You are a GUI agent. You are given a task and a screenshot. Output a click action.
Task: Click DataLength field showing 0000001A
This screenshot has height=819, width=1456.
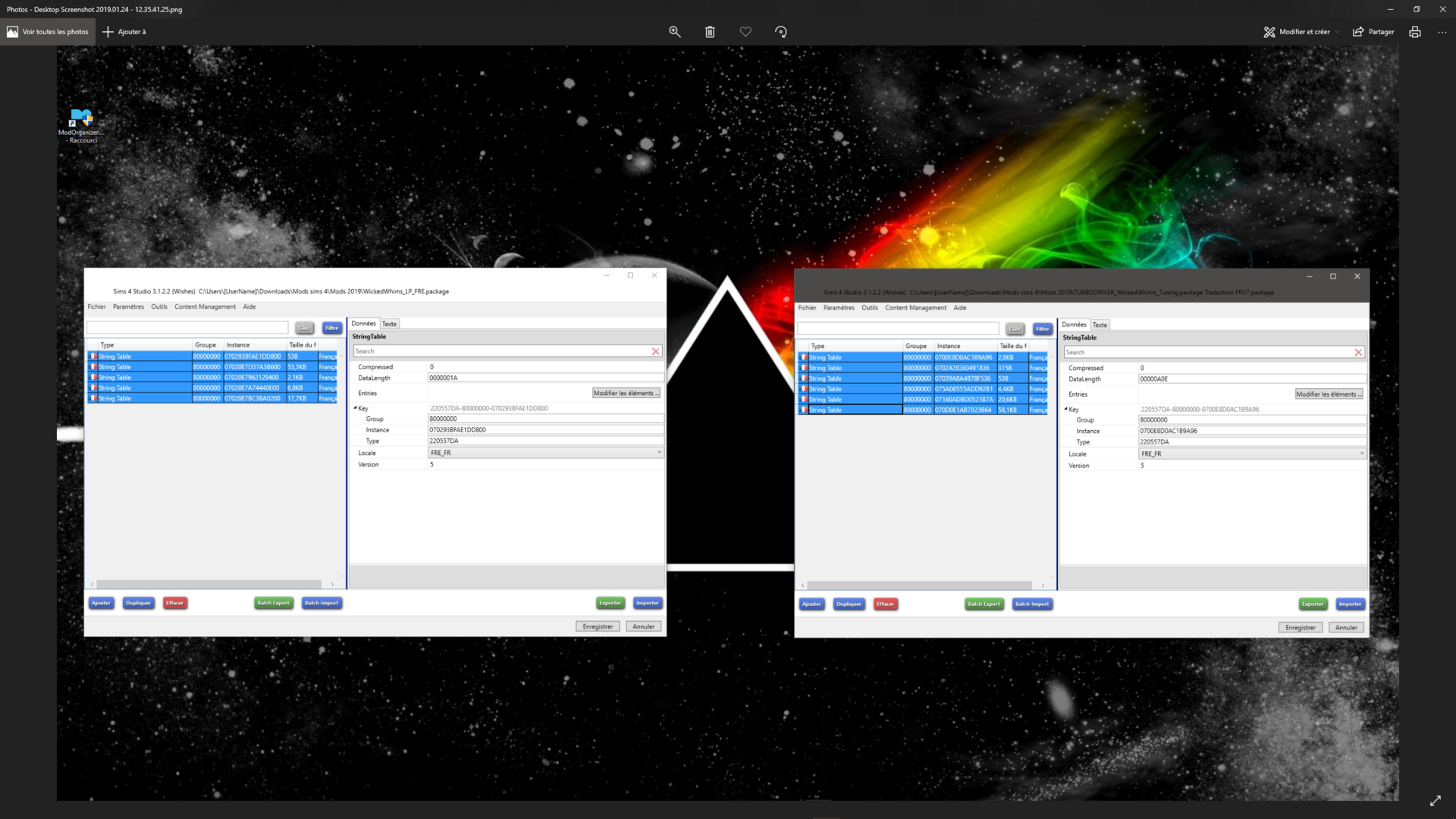[x=546, y=378]
